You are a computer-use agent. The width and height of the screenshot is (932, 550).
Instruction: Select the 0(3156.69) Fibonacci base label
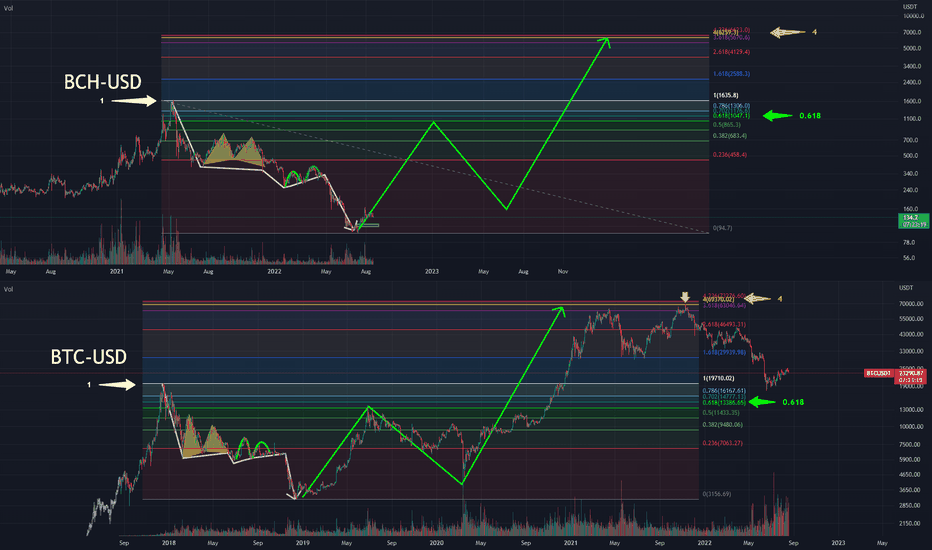(x=717, y=494)
